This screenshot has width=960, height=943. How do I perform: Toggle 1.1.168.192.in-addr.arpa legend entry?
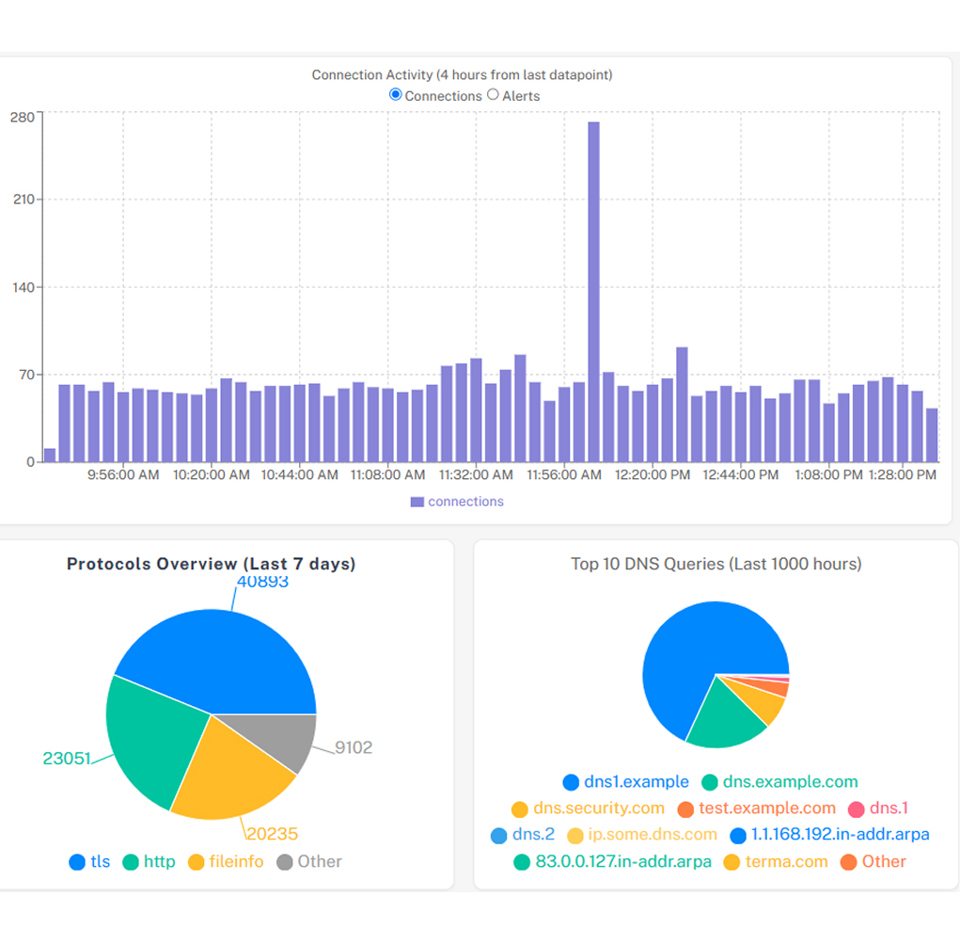(x=830, y=835)
